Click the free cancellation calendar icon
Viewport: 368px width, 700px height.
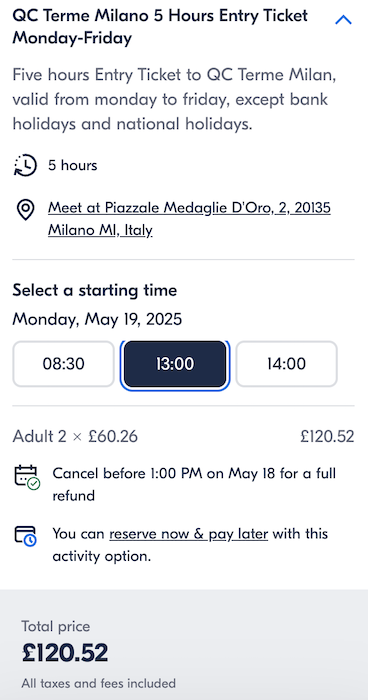point(27,477)
